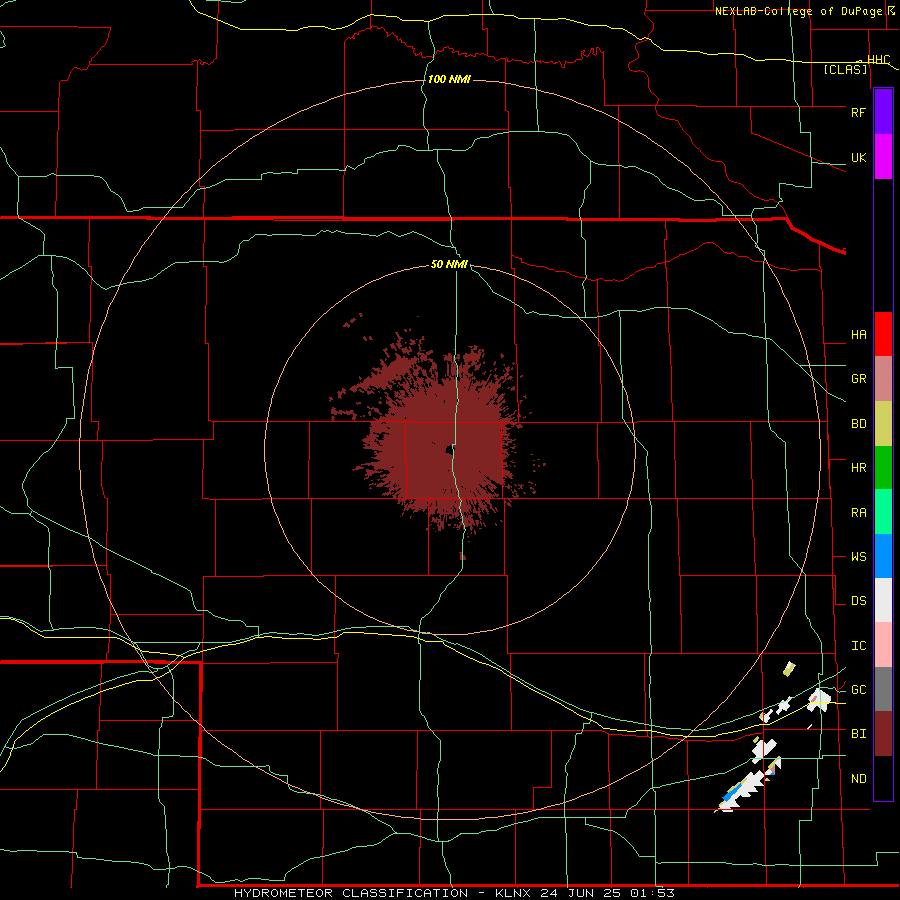The height and width of the screenshot is (900, 900).
Task: Click the radar site center dot
Action: [x=449, y=450]
